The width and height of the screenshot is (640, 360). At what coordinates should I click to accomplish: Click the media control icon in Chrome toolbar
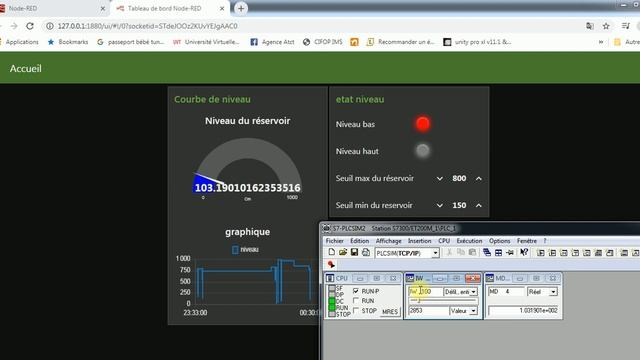coord(626,26)
